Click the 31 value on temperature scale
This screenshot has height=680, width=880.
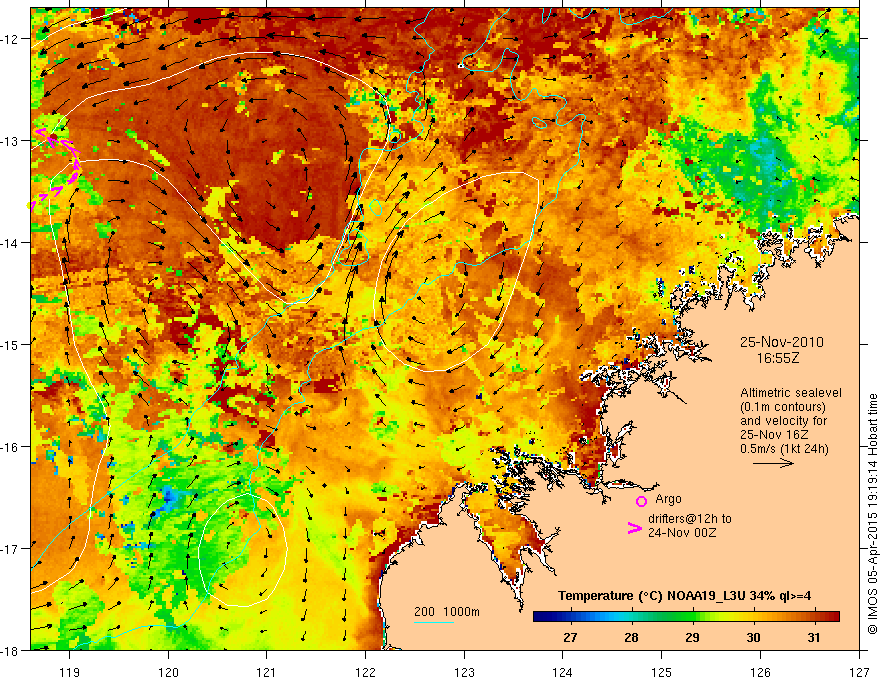pos(814,637)
